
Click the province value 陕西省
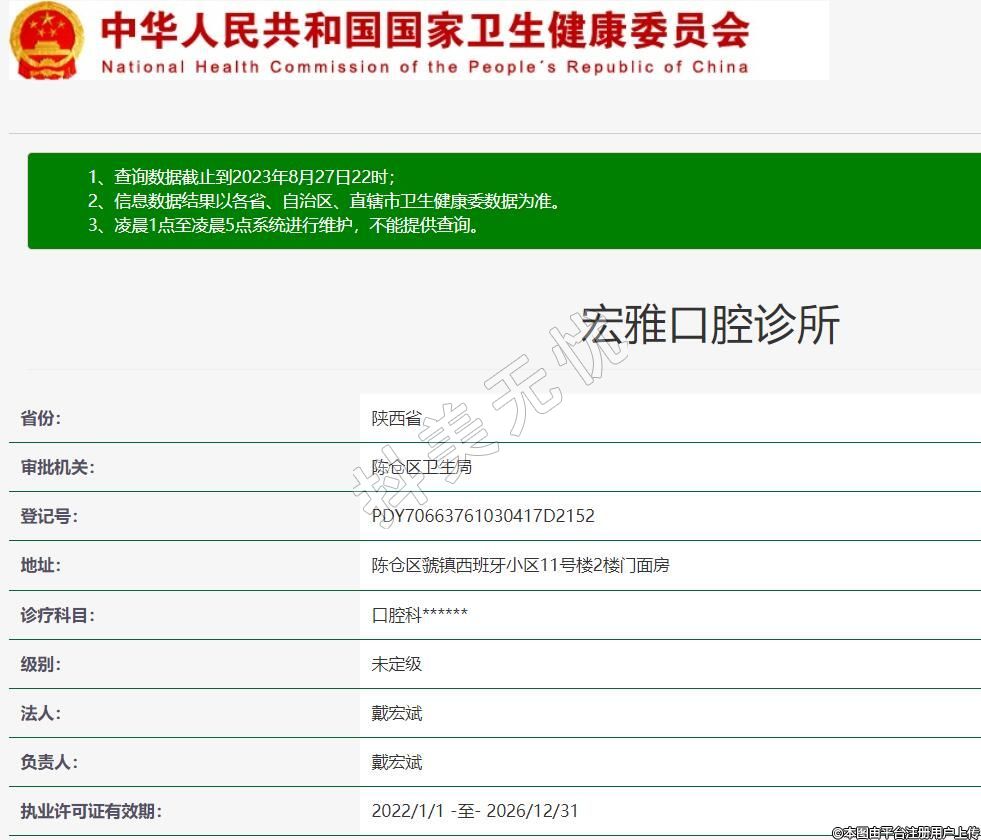396,418
